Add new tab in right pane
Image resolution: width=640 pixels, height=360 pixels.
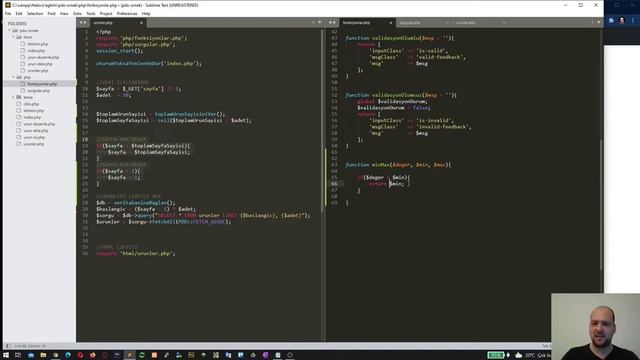point(592,22)
